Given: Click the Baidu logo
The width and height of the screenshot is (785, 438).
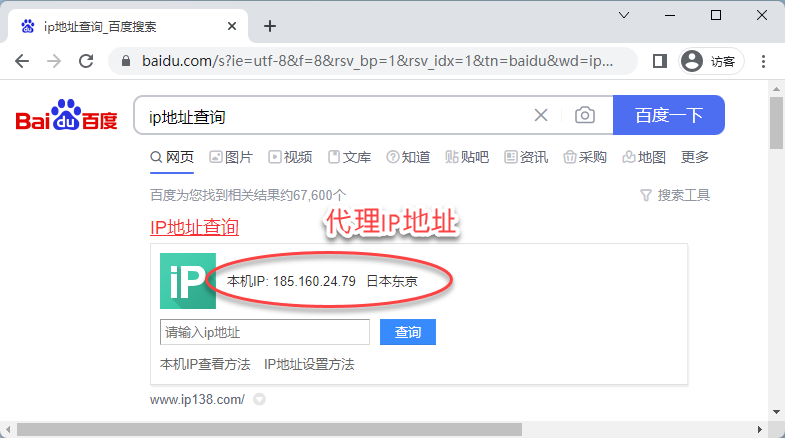Looking at the screenshot, I should pos(67,115).
